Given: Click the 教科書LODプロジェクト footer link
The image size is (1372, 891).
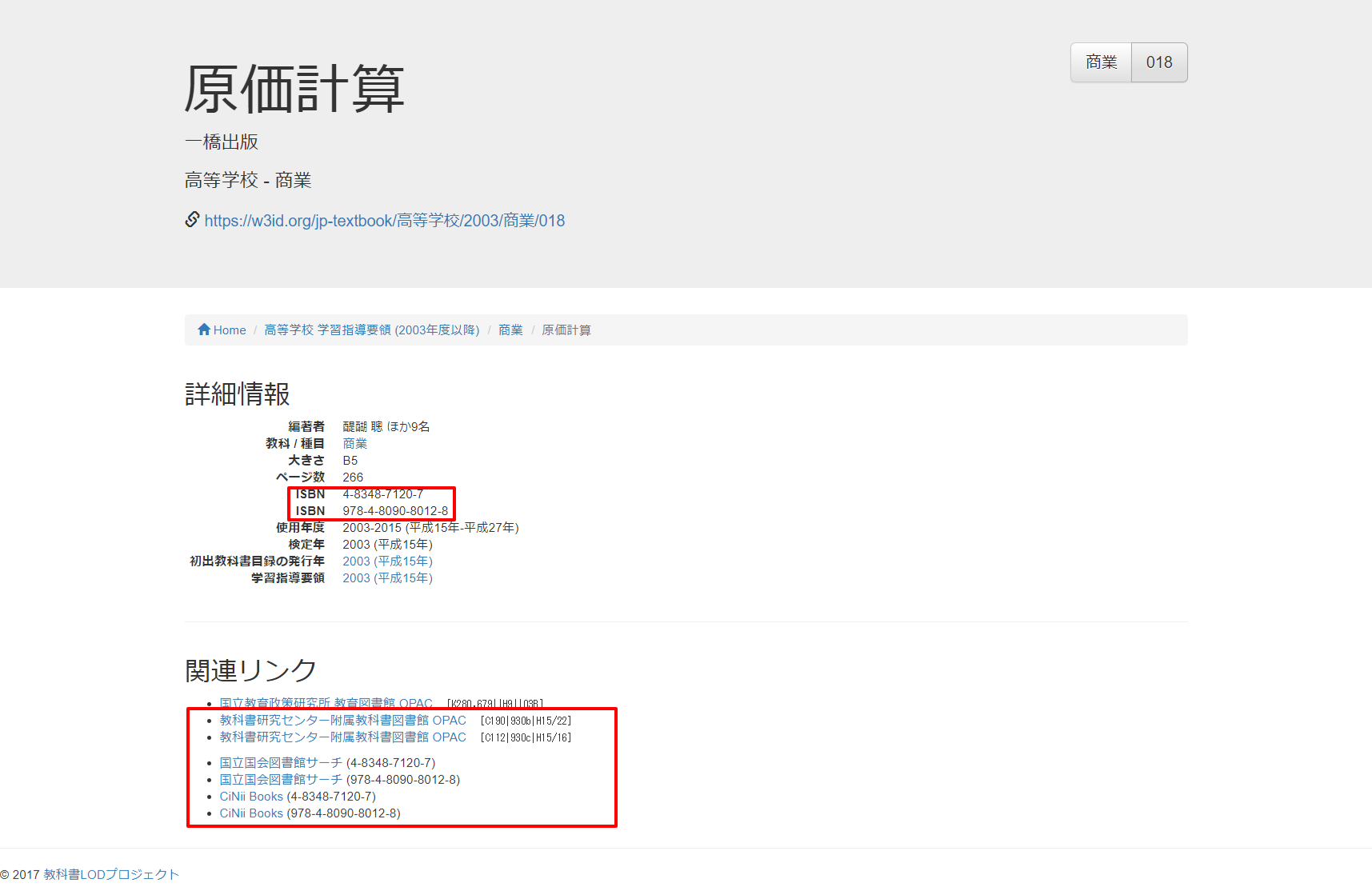Looking at the screenshot, I should [x=110, y=874].
